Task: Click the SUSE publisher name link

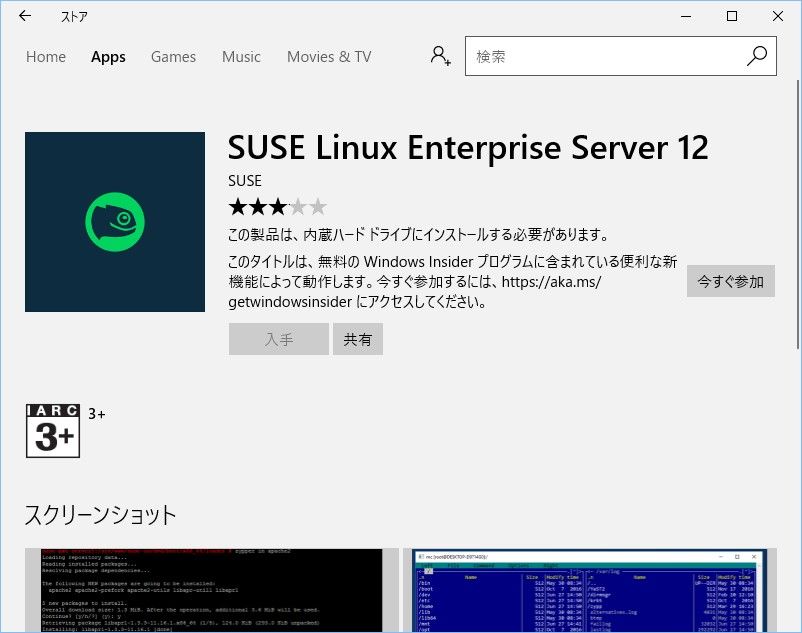Action: pyautogui.click(x=244, y=180)
